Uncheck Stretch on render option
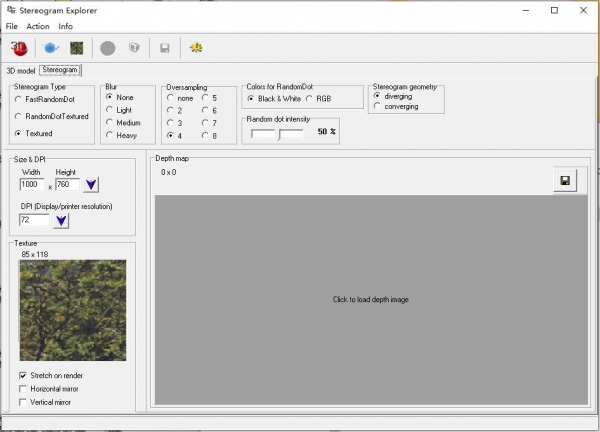The image size is (600, 432). pyautogui.click(x=24, y=375)
